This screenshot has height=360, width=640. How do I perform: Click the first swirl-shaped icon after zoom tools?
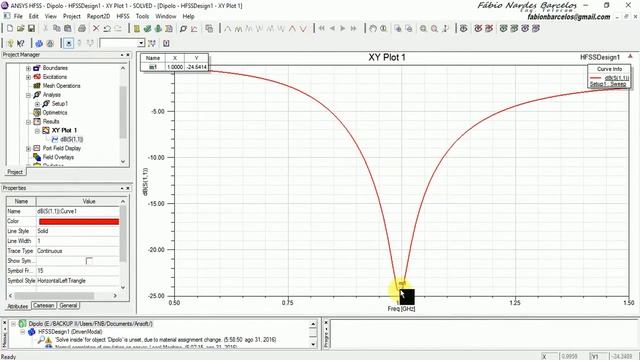tap(464, 29)
